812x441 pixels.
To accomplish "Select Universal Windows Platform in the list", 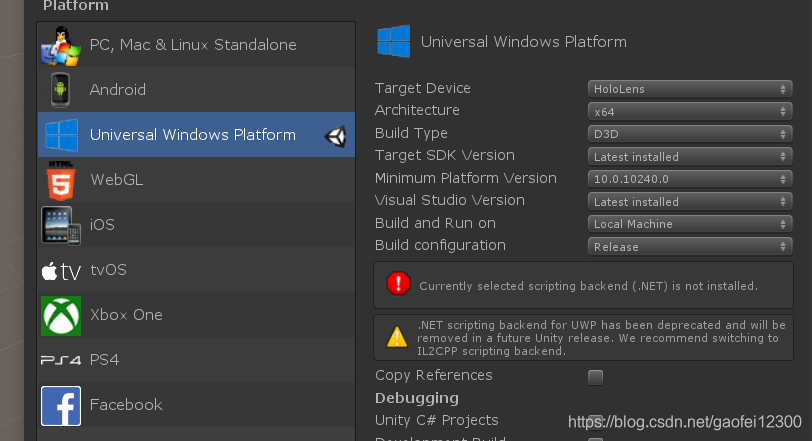I will pyautogui.click(x=196, y=135).
